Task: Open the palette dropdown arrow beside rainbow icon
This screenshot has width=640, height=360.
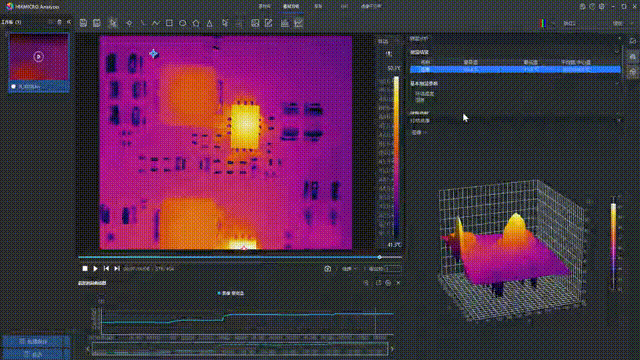Action: click(552, 24)
